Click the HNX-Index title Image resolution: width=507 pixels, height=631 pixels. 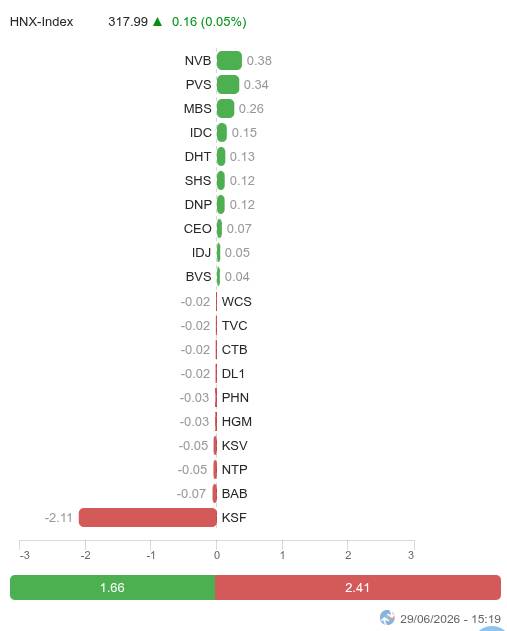pos(41,21)
